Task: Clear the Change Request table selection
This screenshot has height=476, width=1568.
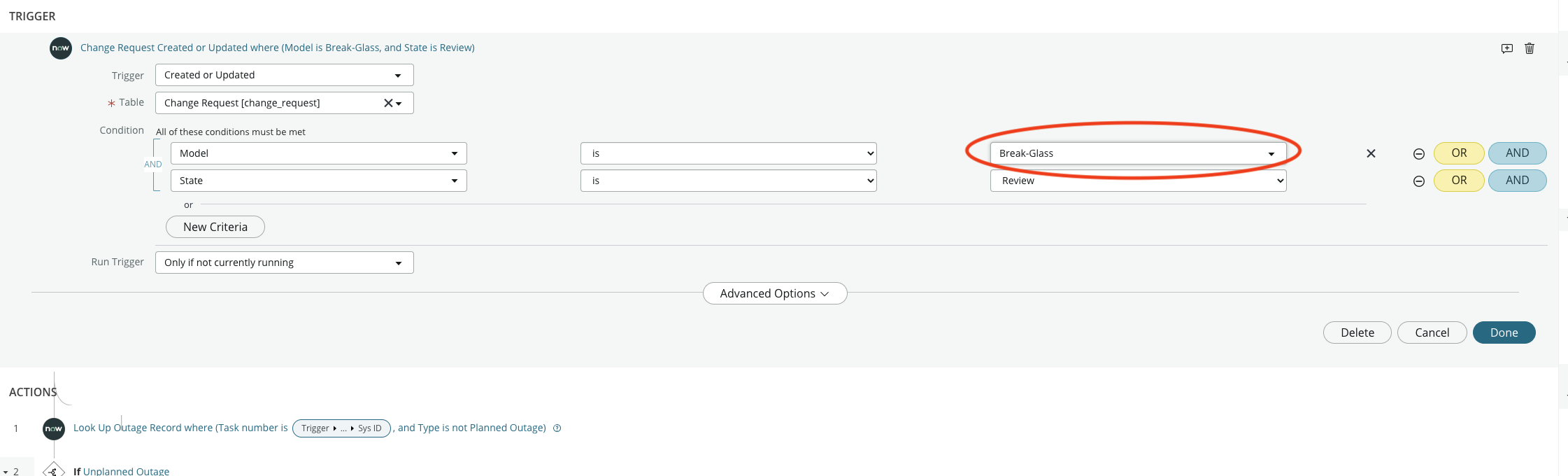Action: tap(387, 102)
